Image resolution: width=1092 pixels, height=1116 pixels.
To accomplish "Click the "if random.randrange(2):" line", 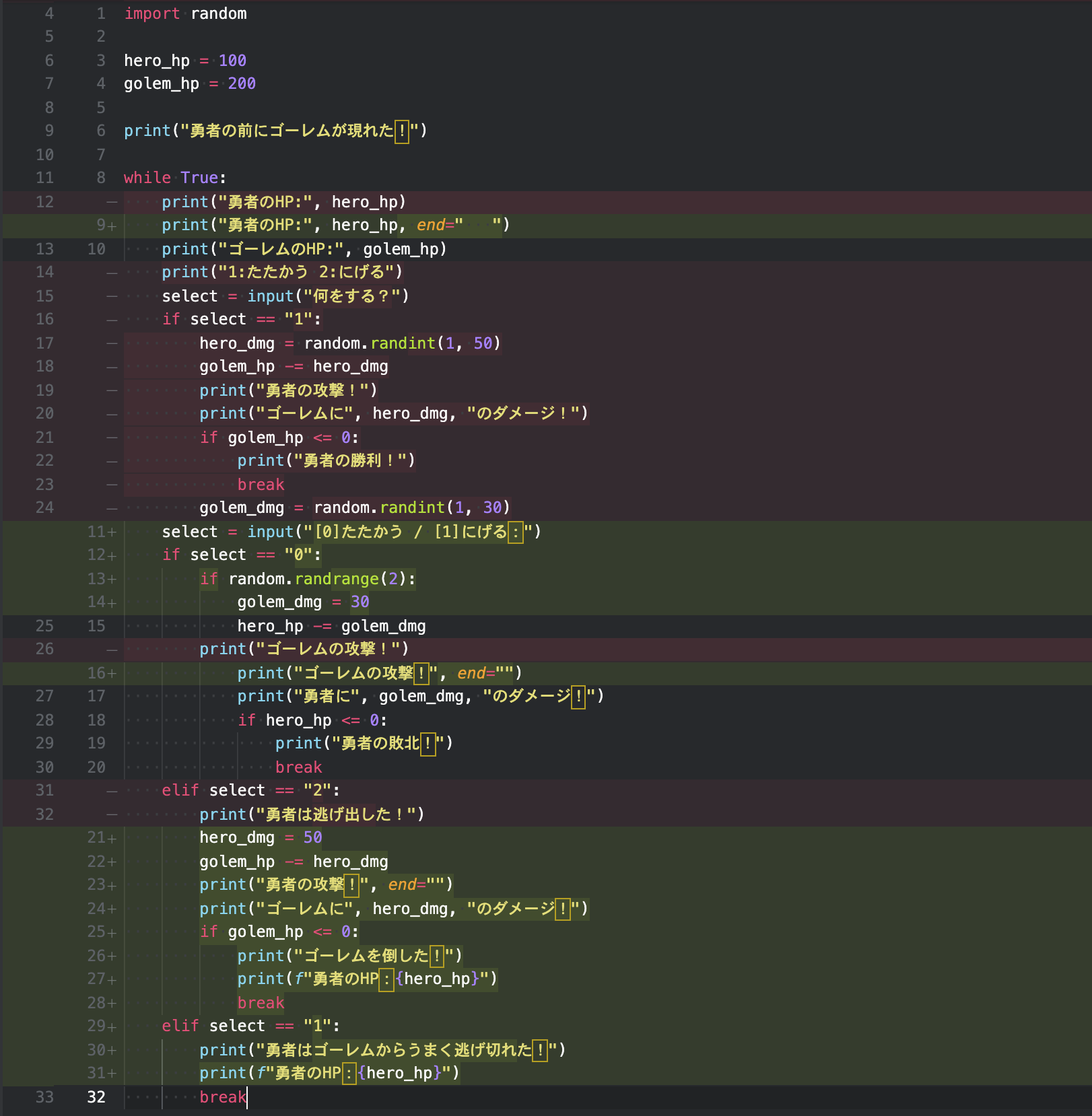I will (x=308, y=579).
